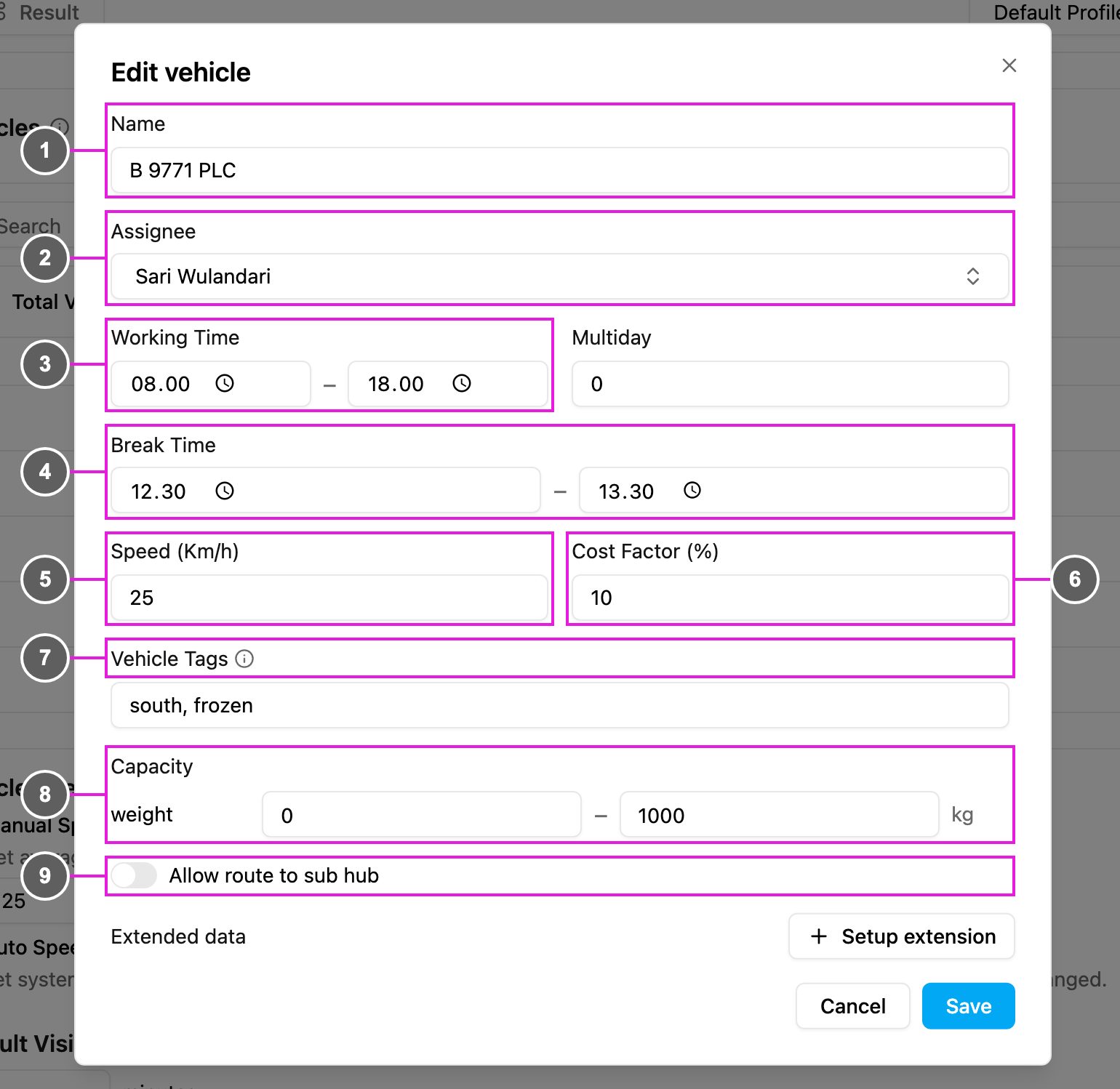
Task: Click the clock icon beside Break Time 12.30
Action: pos(225,491)
